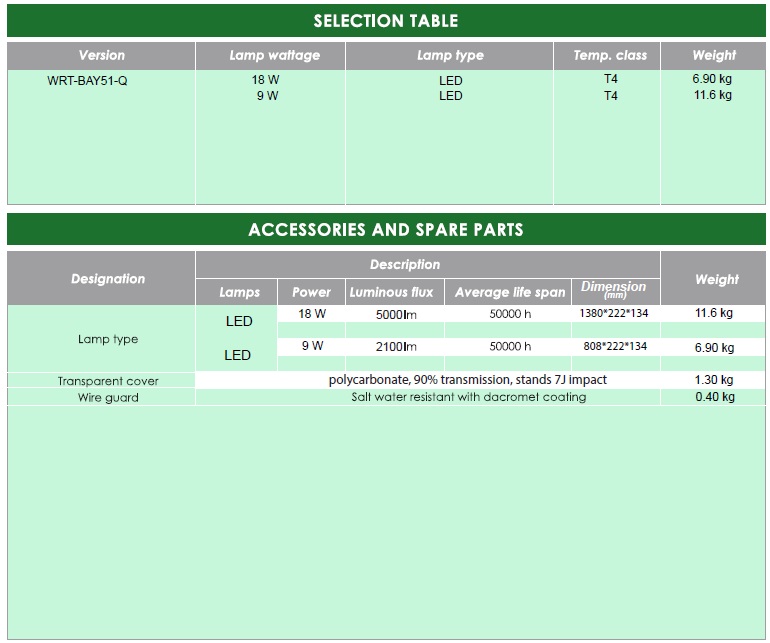The image size is (770, 643).
Task: Select 11.6 kg in Selection Table
Action: [713, 94]
